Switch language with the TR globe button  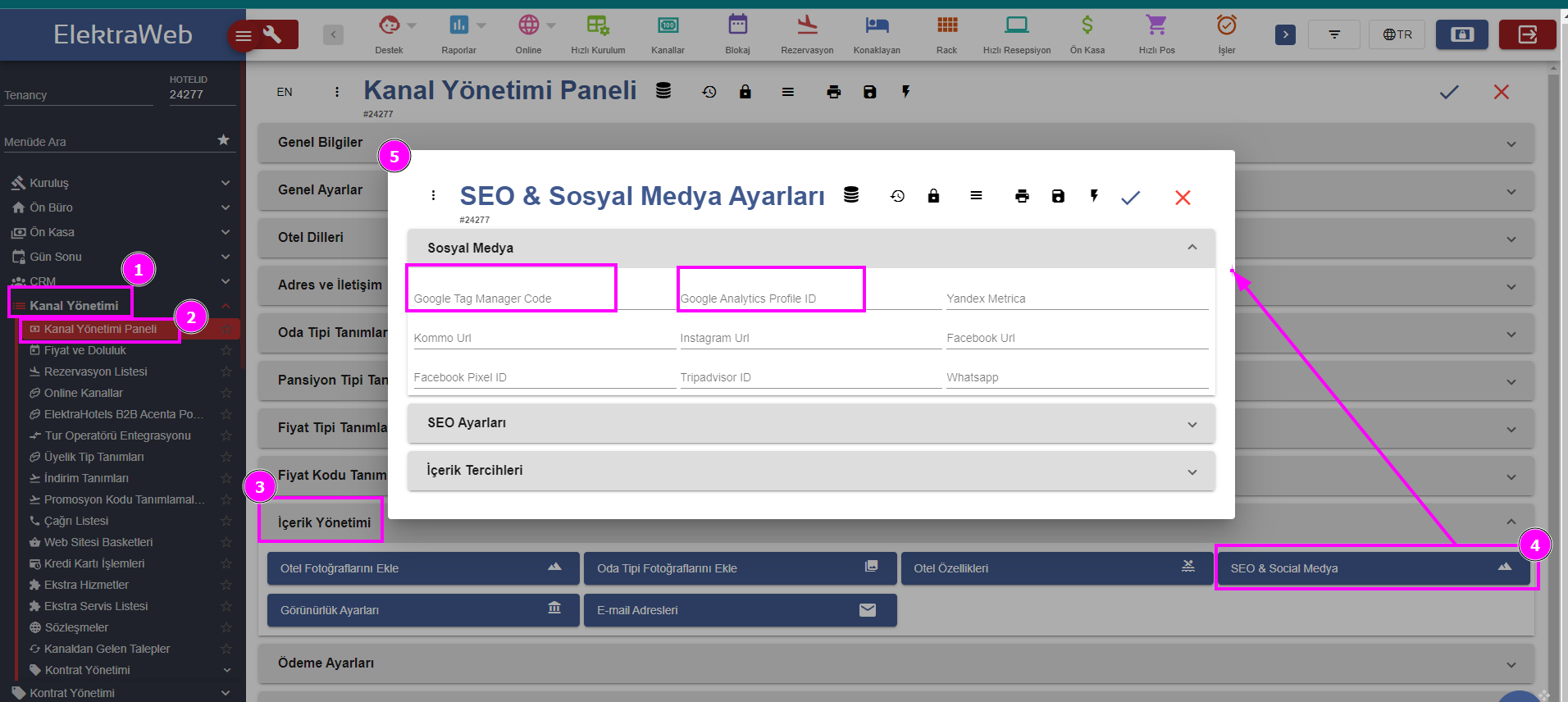point(1397,34)
